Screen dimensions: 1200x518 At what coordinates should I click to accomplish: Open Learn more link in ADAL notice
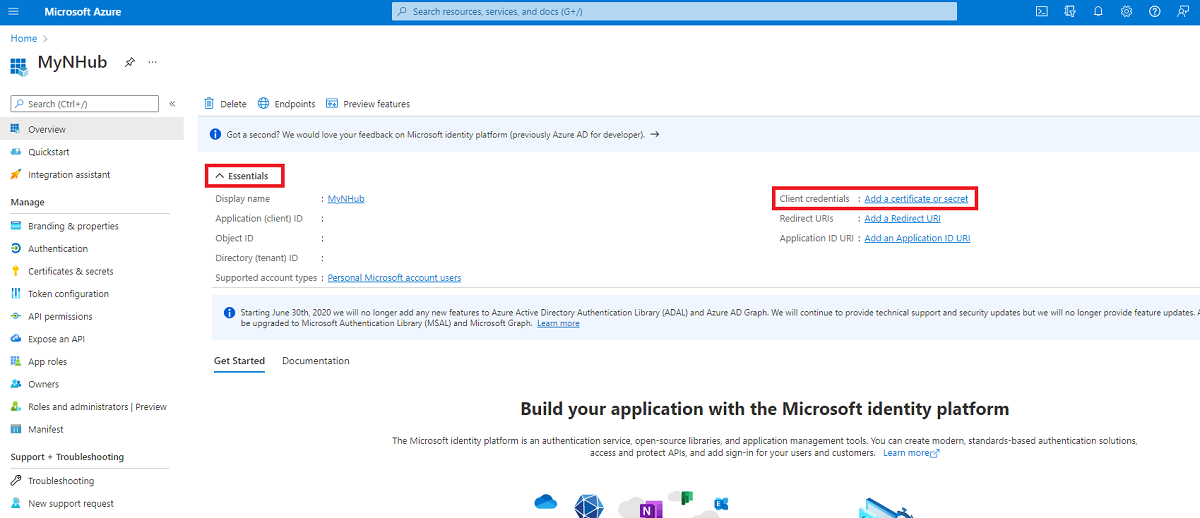558,324
